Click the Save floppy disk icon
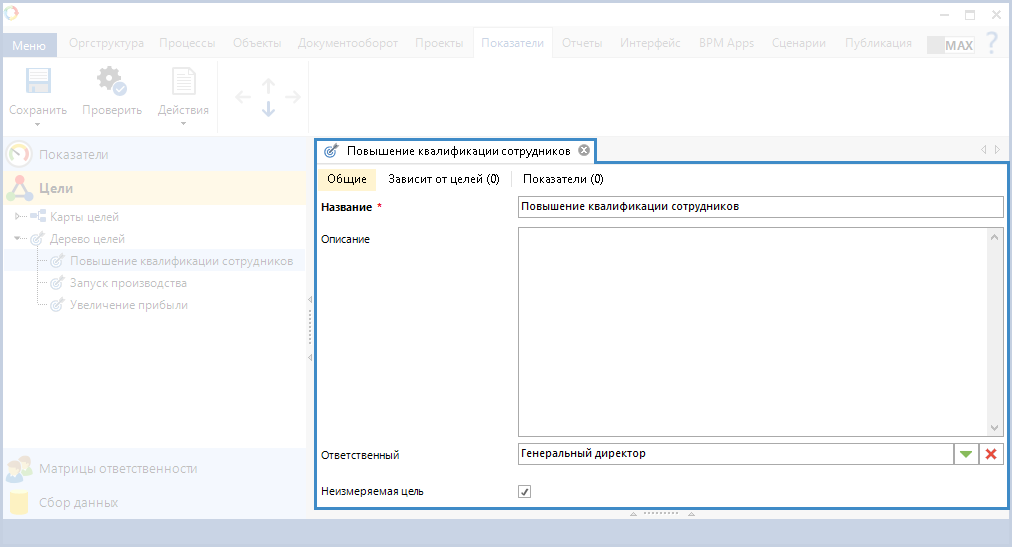The height and width of the screenshot is (547, 1012). [38, 82]
